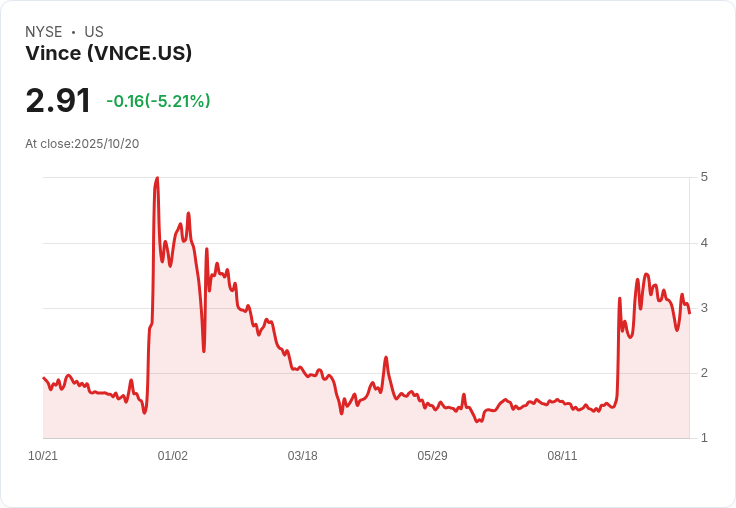This screenshot has width=736, height=508.
Task: Click the Vince (VNCE.US) stock title
Action: pyautogui.click(x=108, y=53)
